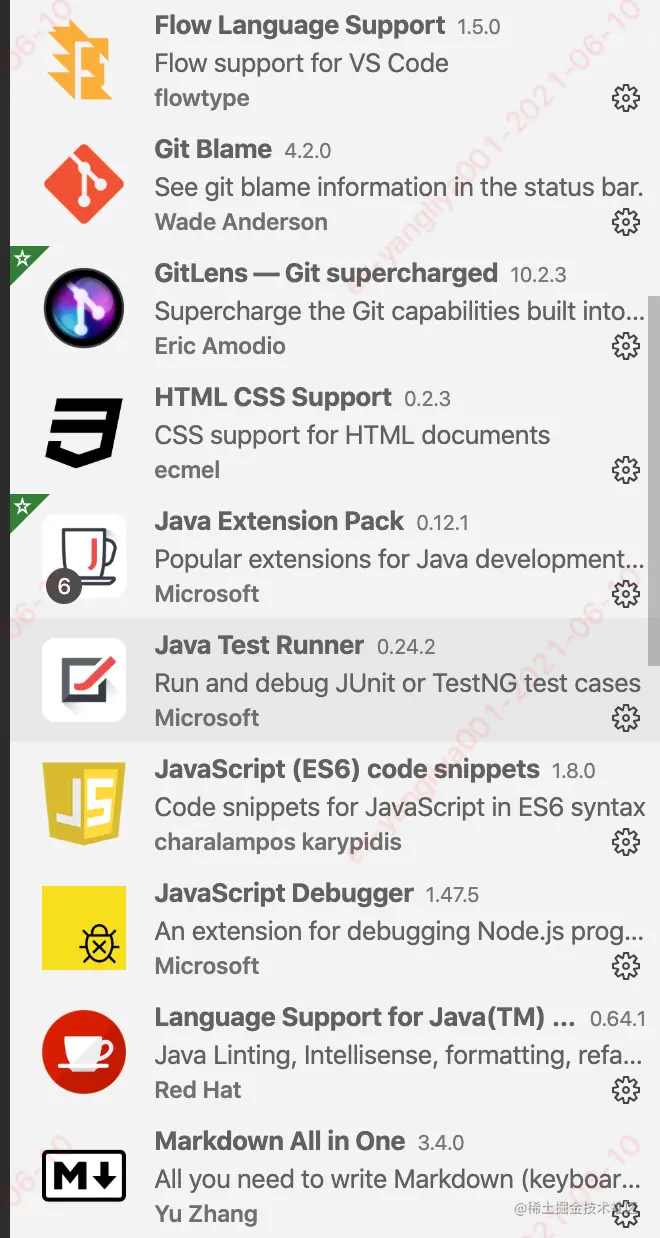Click description 'Flow support for VS Code'
The width and height of the screenshot is (660, 1238).
(x=301, y=63)
